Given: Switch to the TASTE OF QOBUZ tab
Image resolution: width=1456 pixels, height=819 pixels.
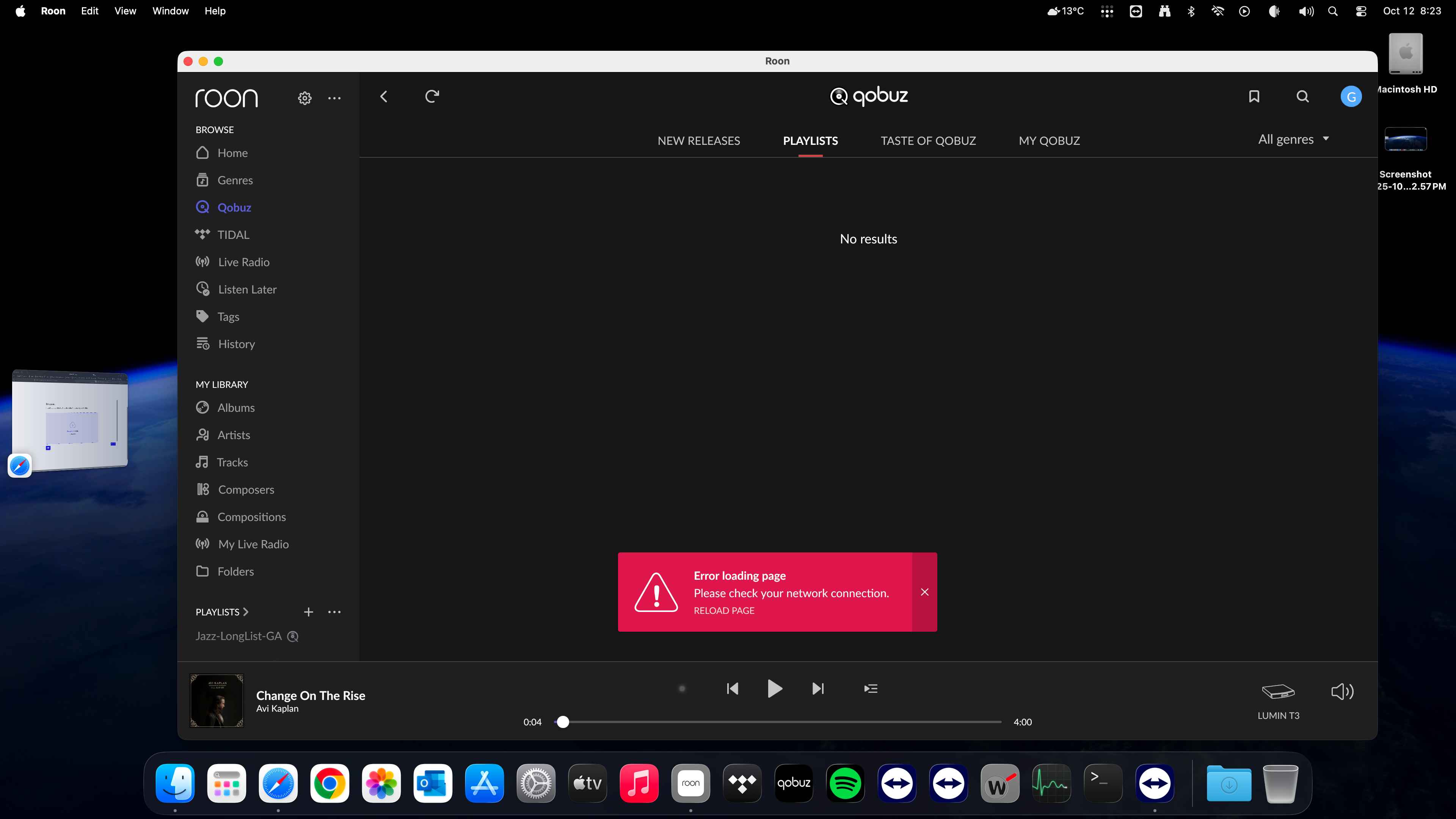Looking at the screenshot, I should point(928,141).
